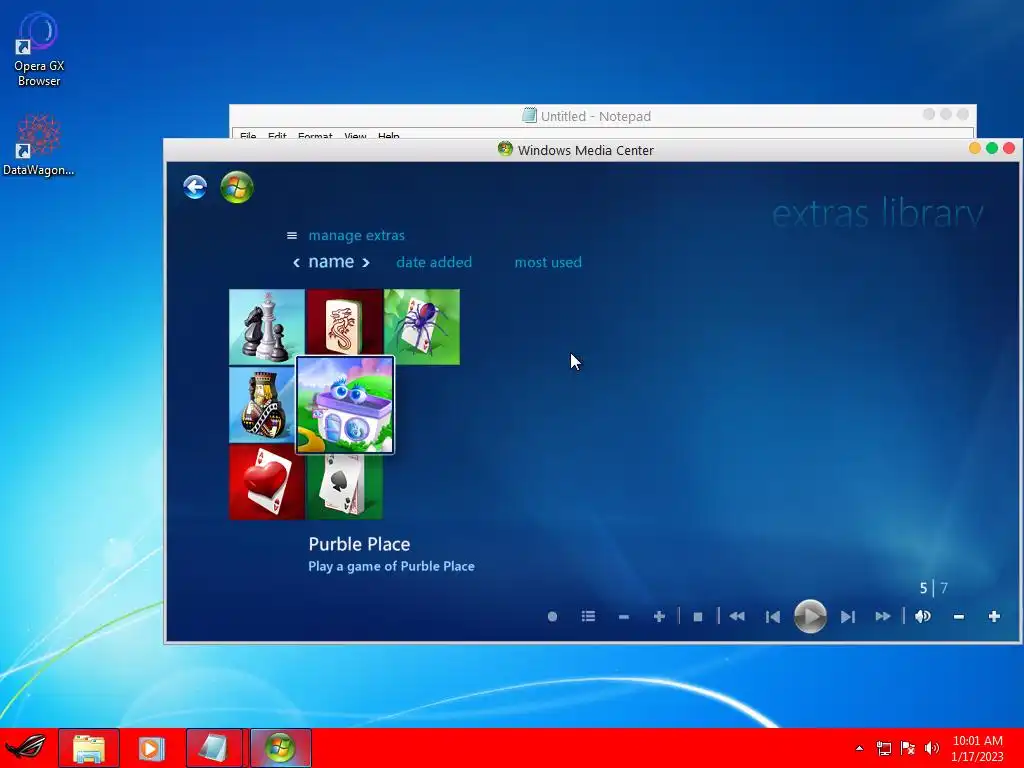
Task: Skip to next track button
Action: point(848,616)
